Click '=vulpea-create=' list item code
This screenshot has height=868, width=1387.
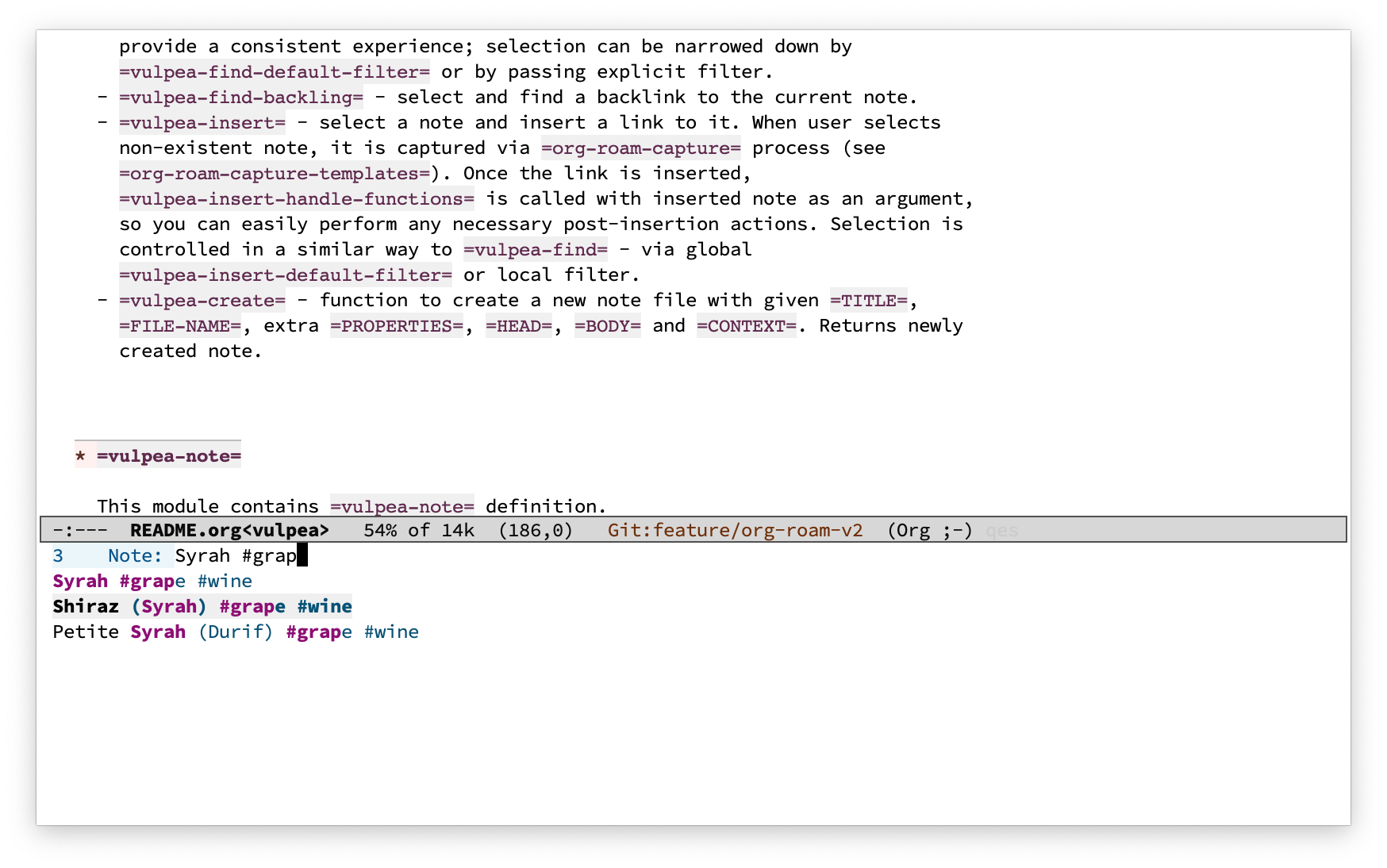(202, 300)
